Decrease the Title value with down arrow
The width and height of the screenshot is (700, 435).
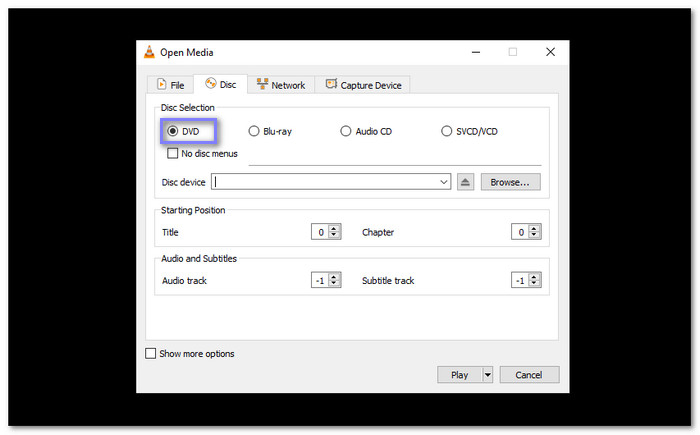334,235
